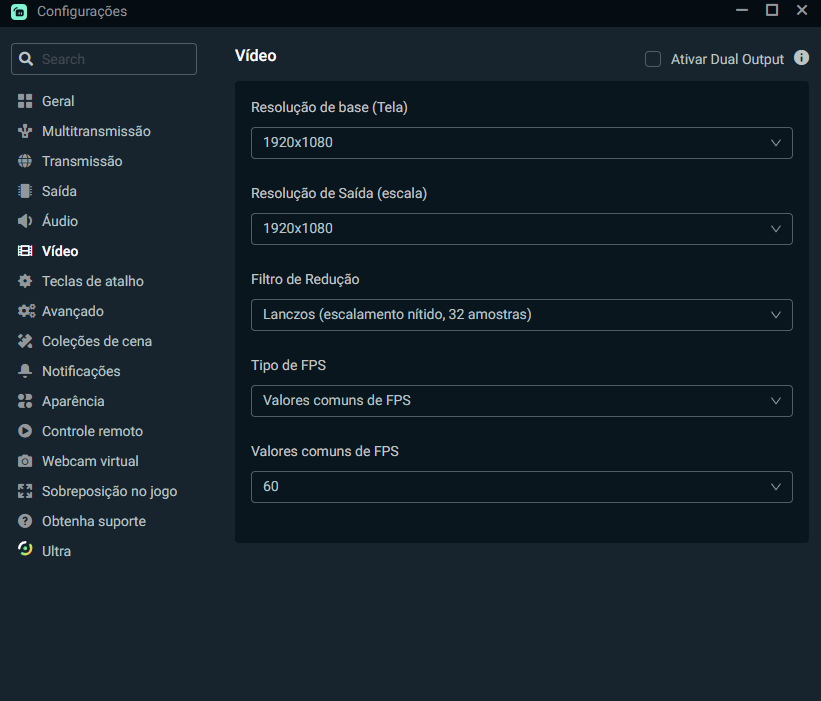The height and width of the screenshot is (701, 821).
Task: Click the camera icon for Webcam virtual
Action: tap(25, 461)
